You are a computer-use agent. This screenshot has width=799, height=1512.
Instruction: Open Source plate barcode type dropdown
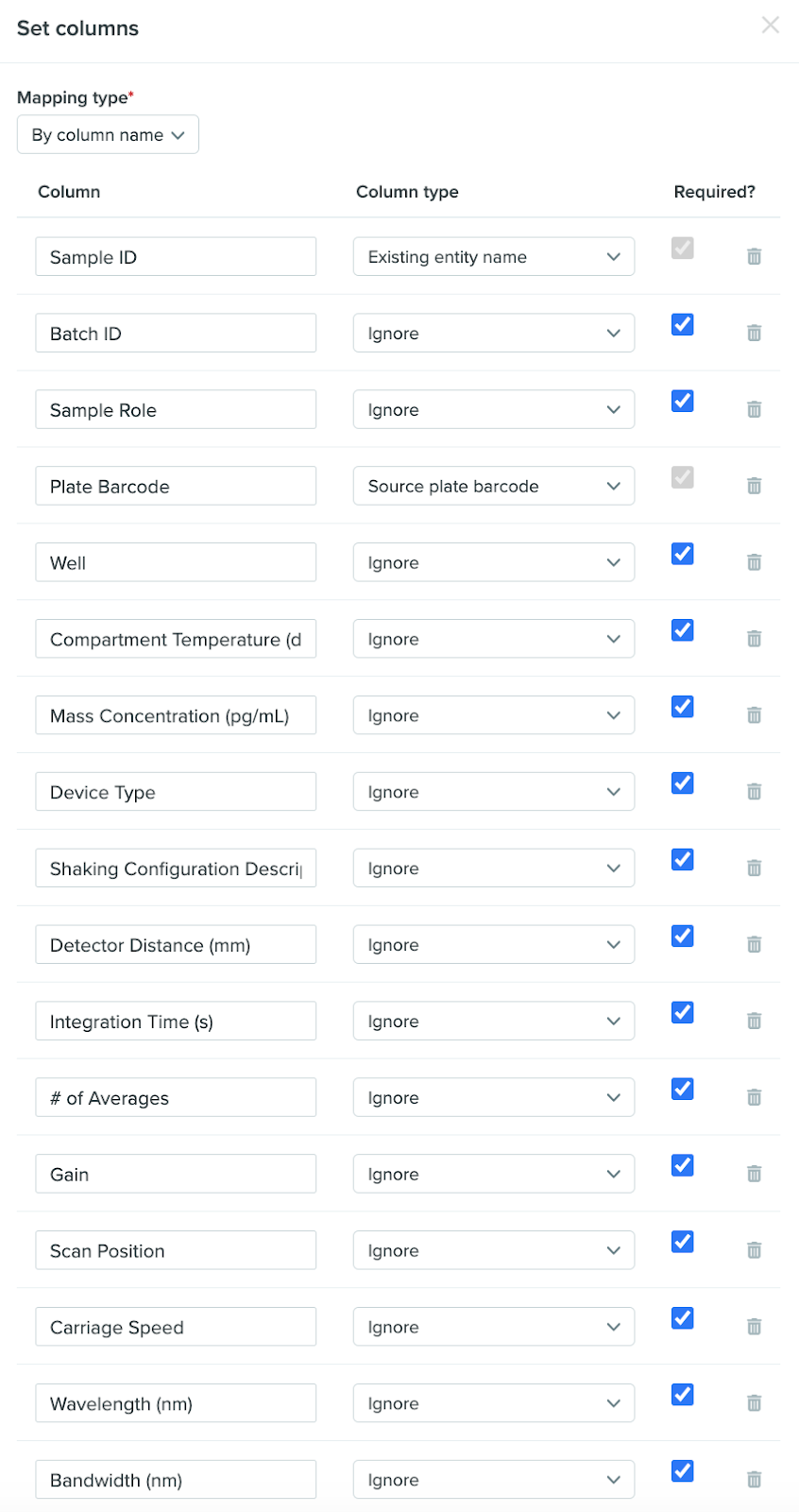pos(494,486)
